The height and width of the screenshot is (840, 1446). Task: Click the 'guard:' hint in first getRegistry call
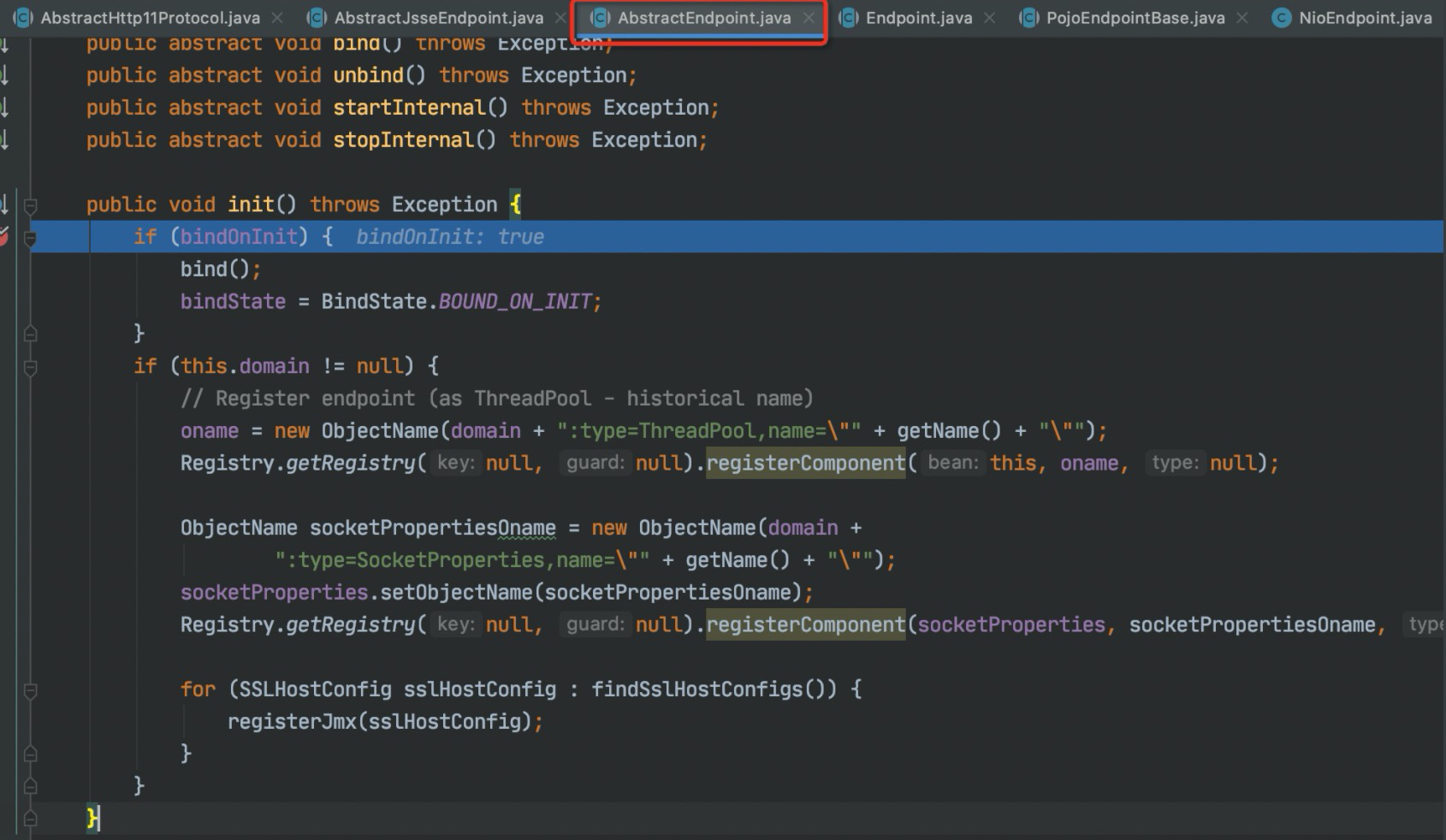point(596,463)
